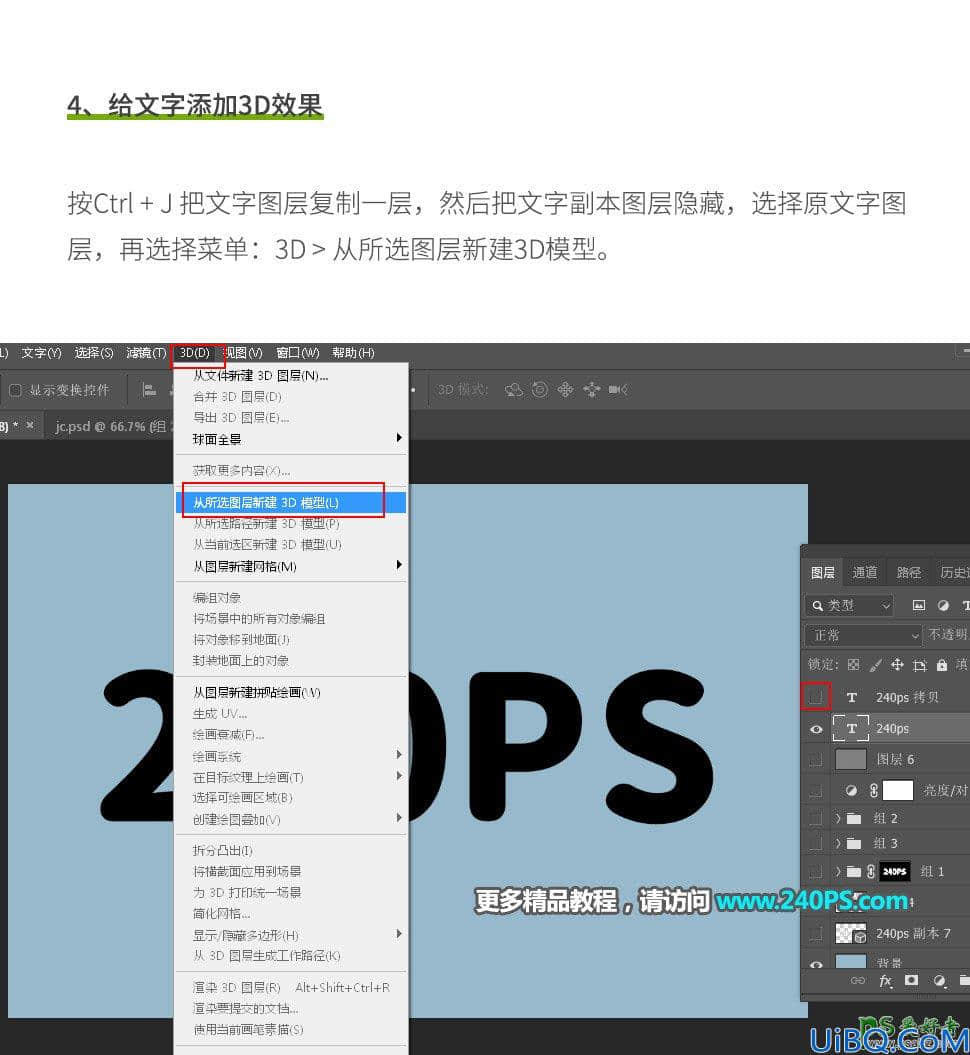Show the 组 3 group visibility box
970x1055 pixels.
click(x=816, y=843)
